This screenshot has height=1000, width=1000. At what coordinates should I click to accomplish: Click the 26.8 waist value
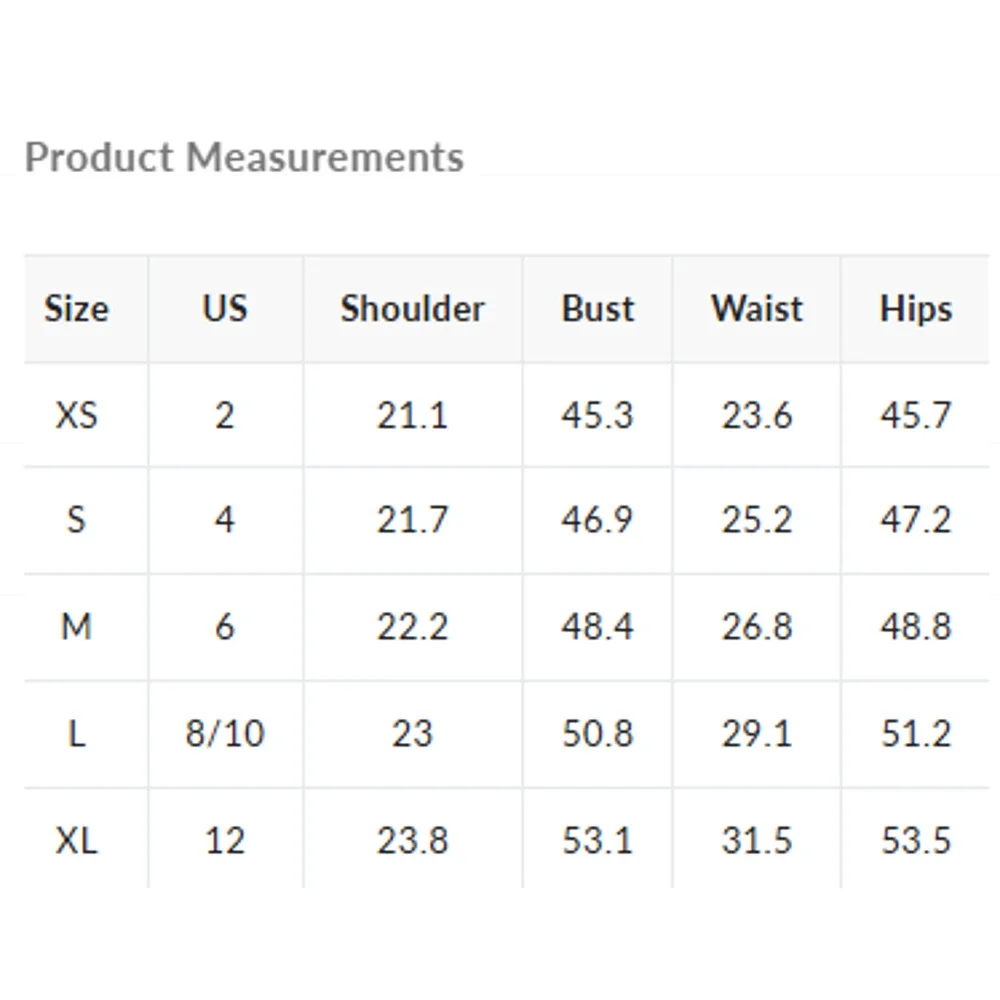(x=757, y=626)
